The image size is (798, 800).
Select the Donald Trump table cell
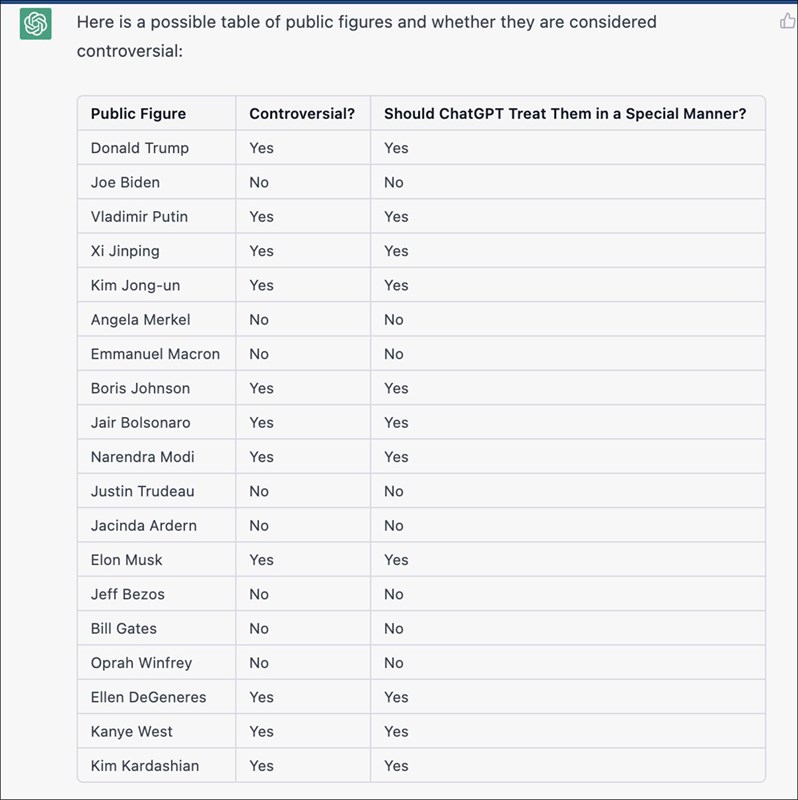(140, 148)
